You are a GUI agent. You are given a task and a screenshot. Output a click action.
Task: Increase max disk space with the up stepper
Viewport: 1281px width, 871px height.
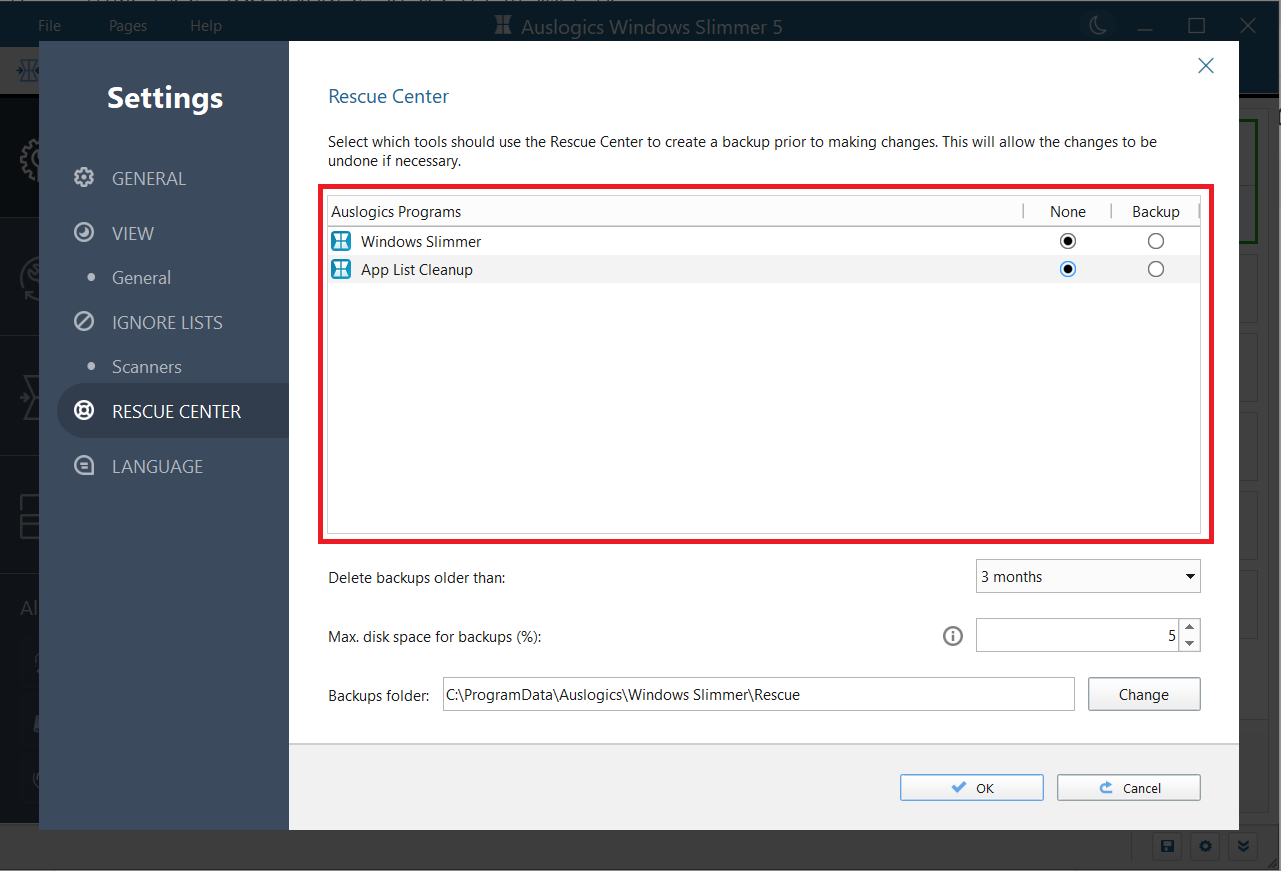(1189, 628)
